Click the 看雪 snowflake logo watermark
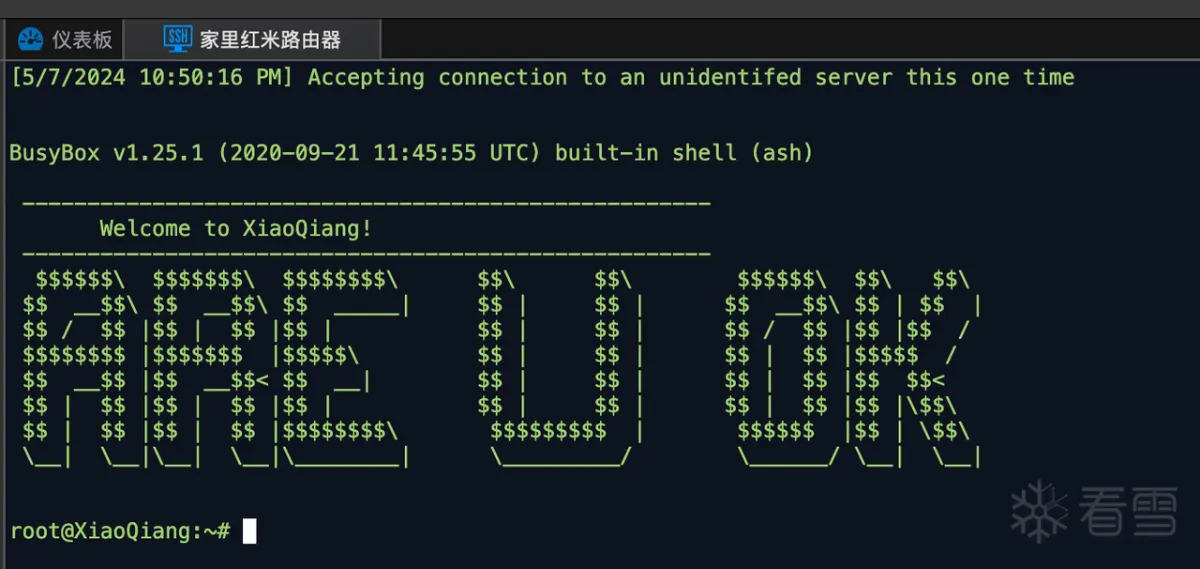The width and height of the screenshot is (1200, 569). [1039, 510]
